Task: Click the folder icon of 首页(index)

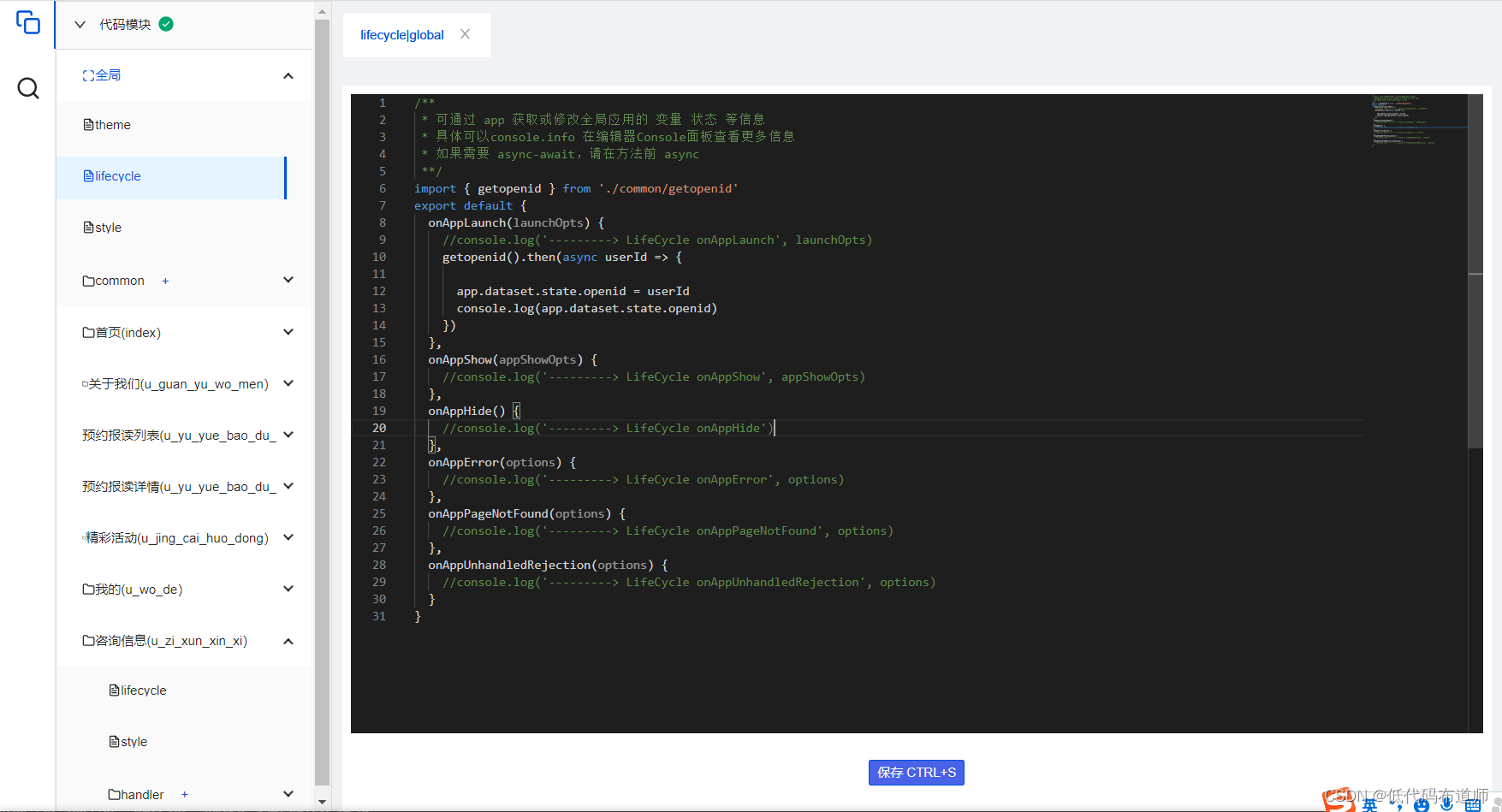Action: 88,332
